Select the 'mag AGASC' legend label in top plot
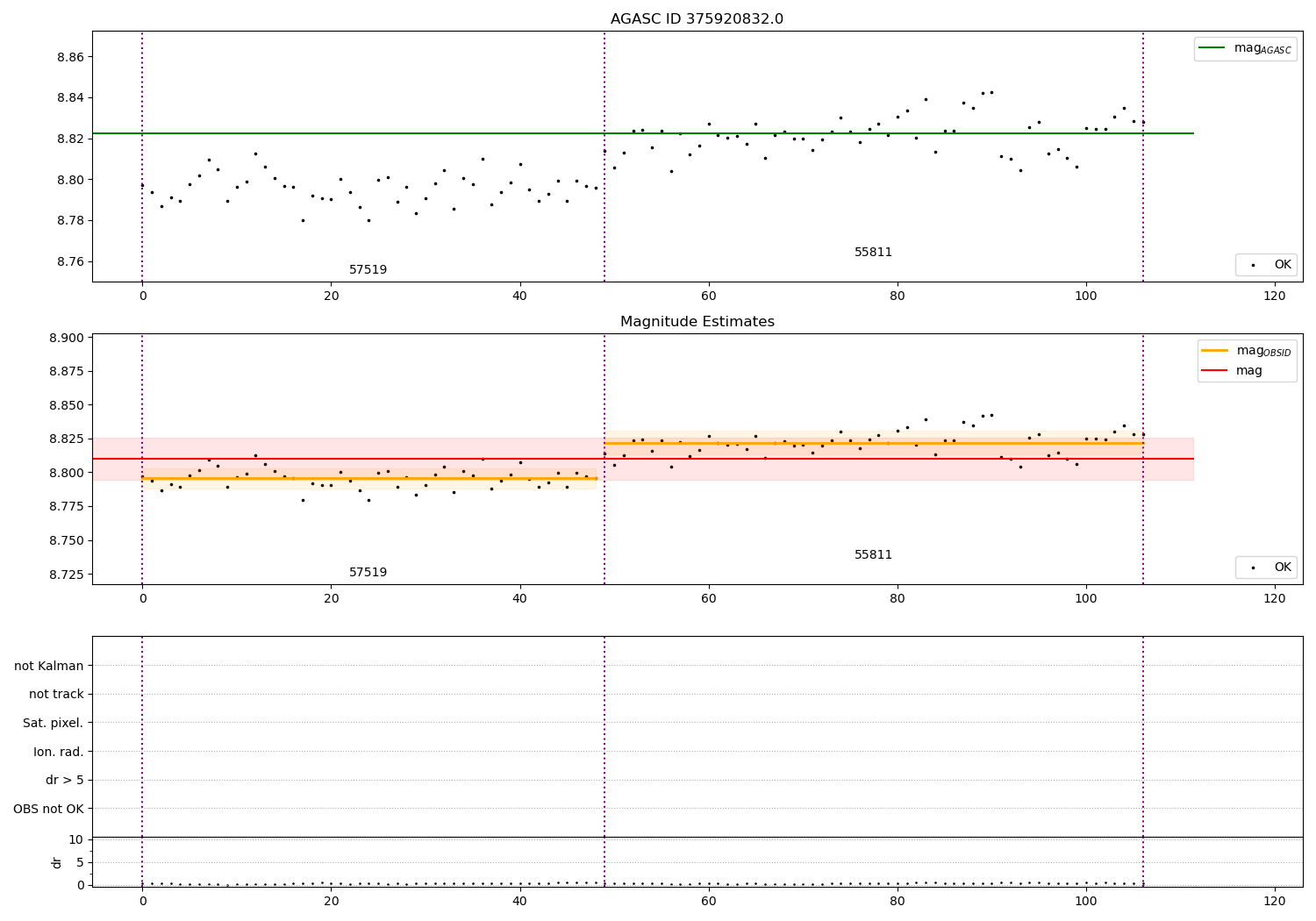 coord(1262,48)
